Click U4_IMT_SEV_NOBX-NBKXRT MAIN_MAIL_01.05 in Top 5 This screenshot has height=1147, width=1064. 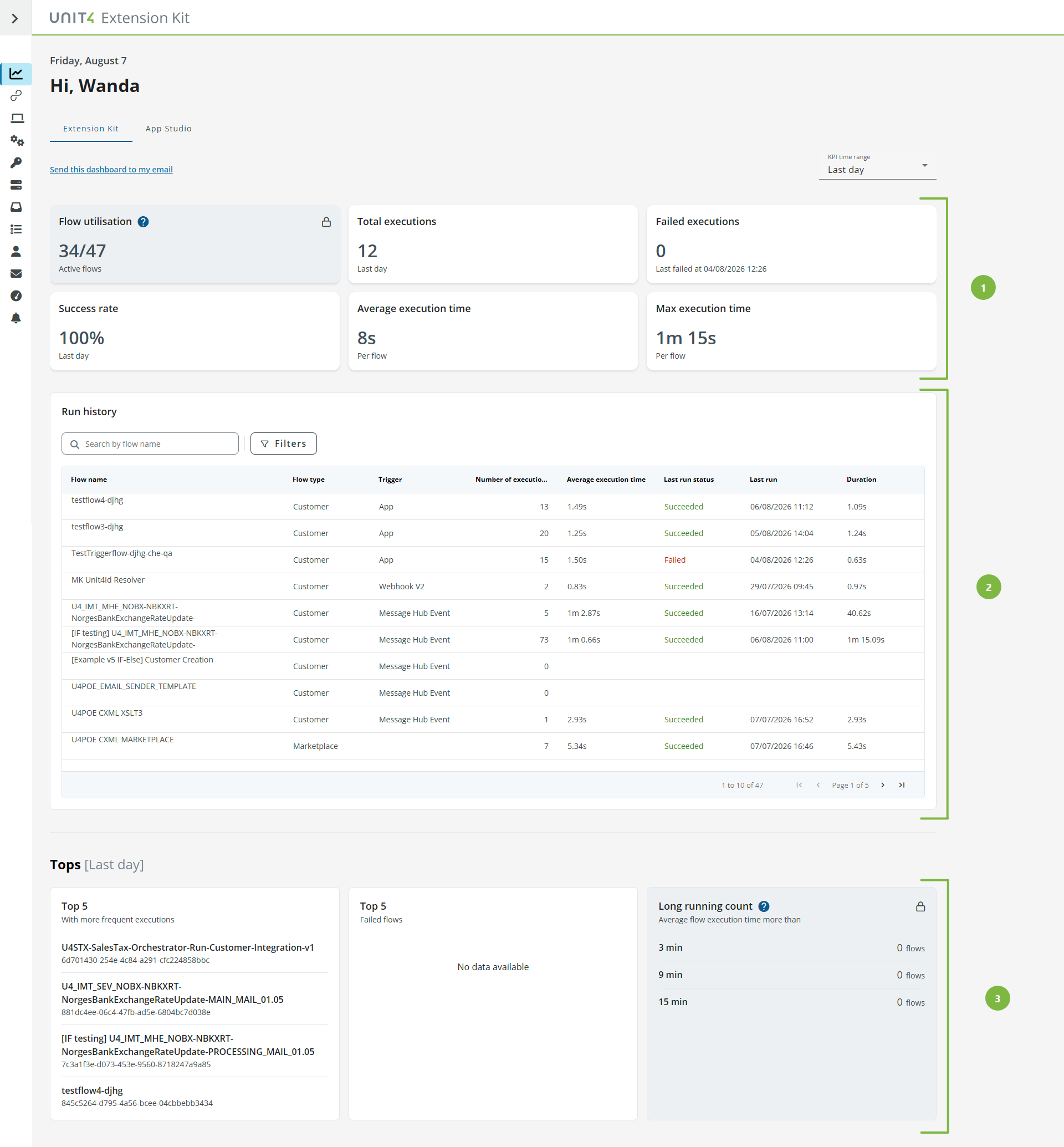[173, 993]
